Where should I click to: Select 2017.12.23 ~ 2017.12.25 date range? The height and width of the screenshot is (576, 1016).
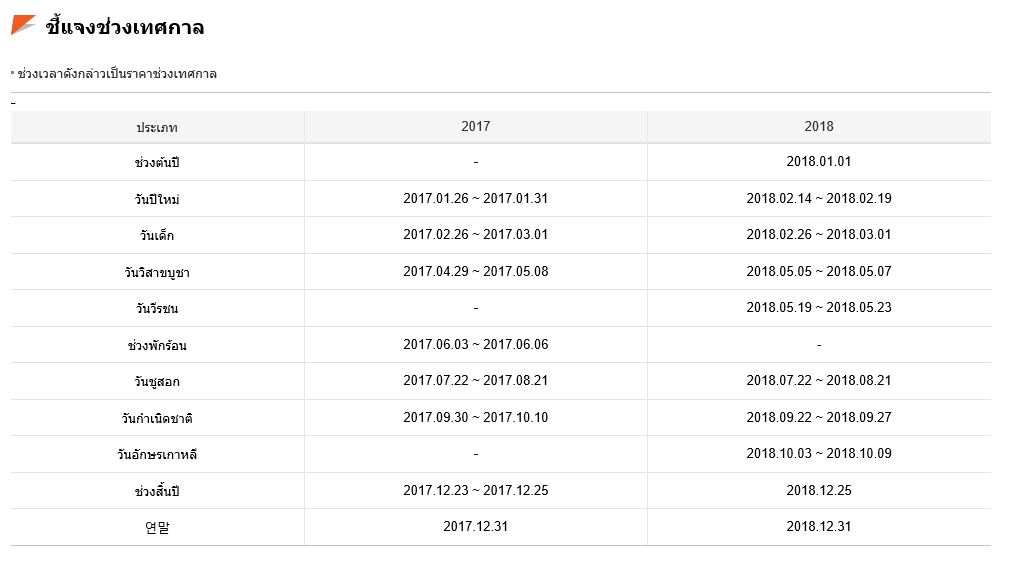[476, 490]
